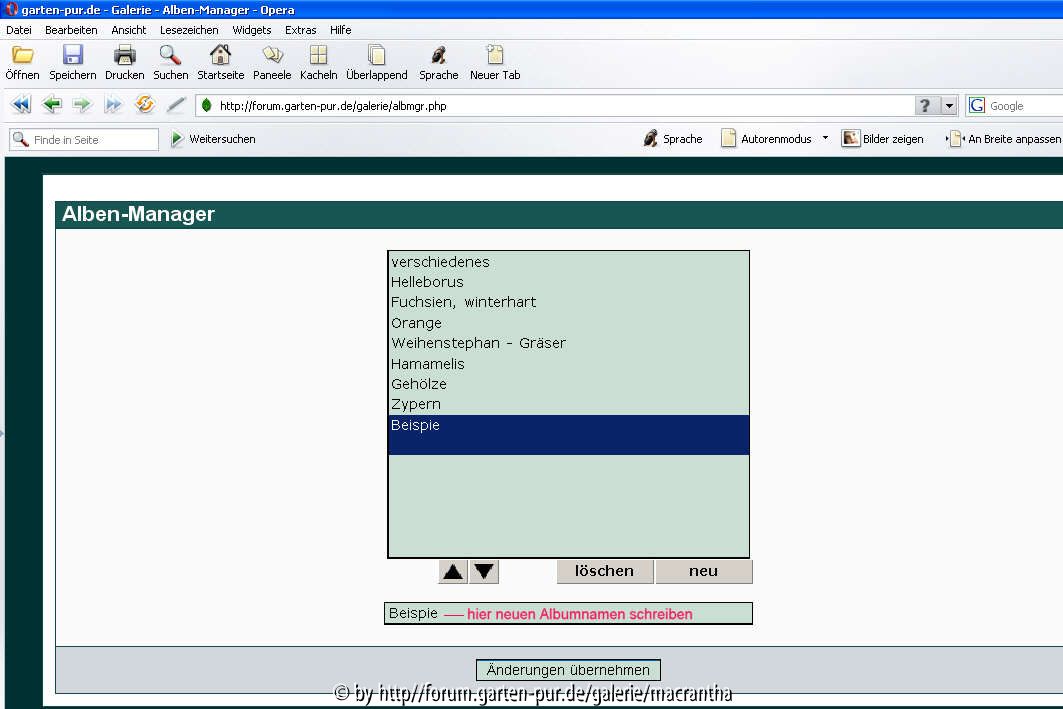Open the Autorenmodus dropdown arrow
This screenshot has height=709, width=1063.
tap(825, 138)
